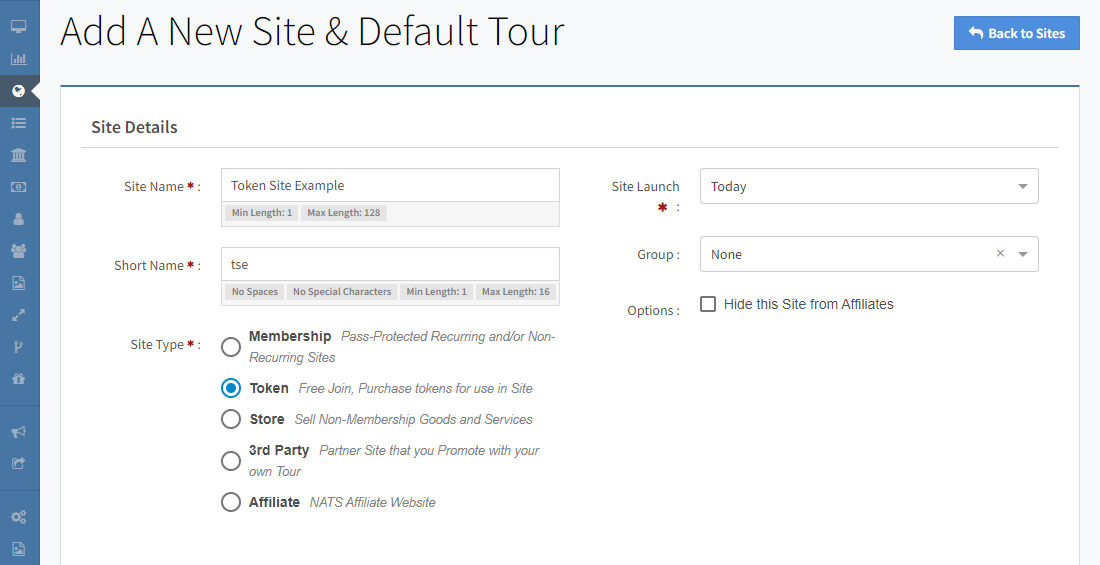
Task: Select the Affiliate site type radio button
Action: (231, 502)
